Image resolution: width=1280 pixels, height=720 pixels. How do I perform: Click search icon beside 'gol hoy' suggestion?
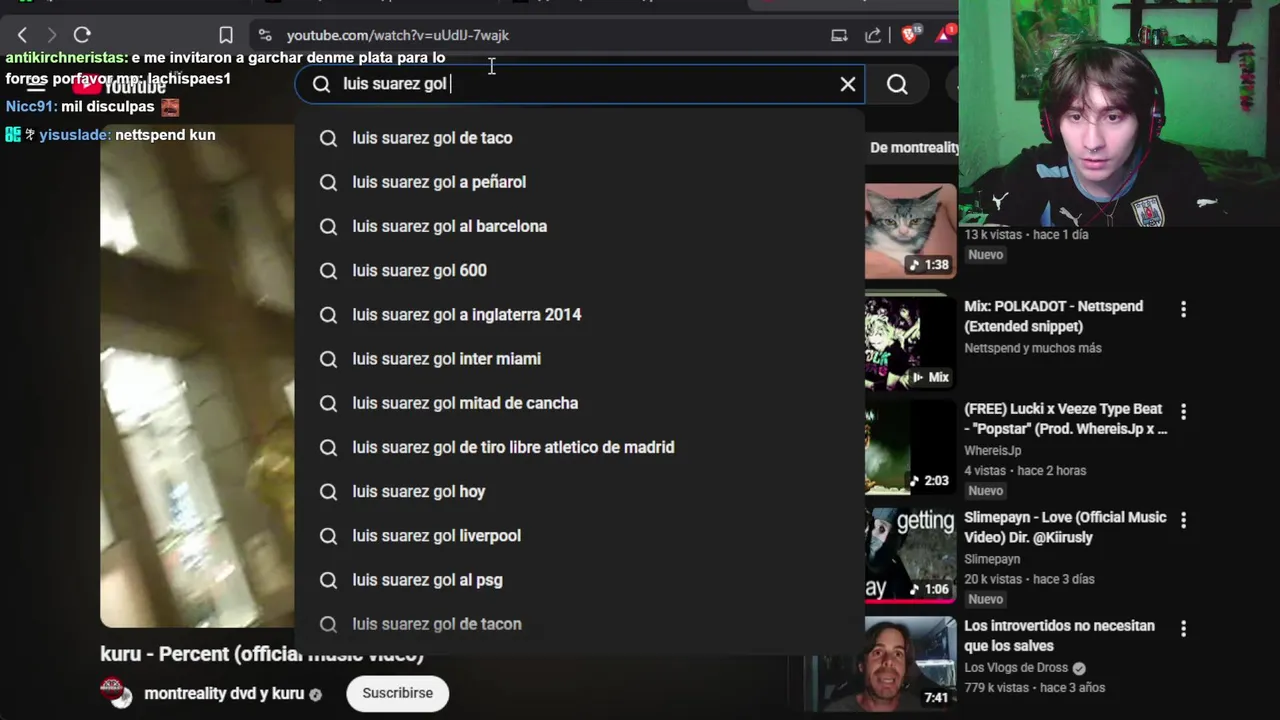pyautogui.click(x=328, y=491)
